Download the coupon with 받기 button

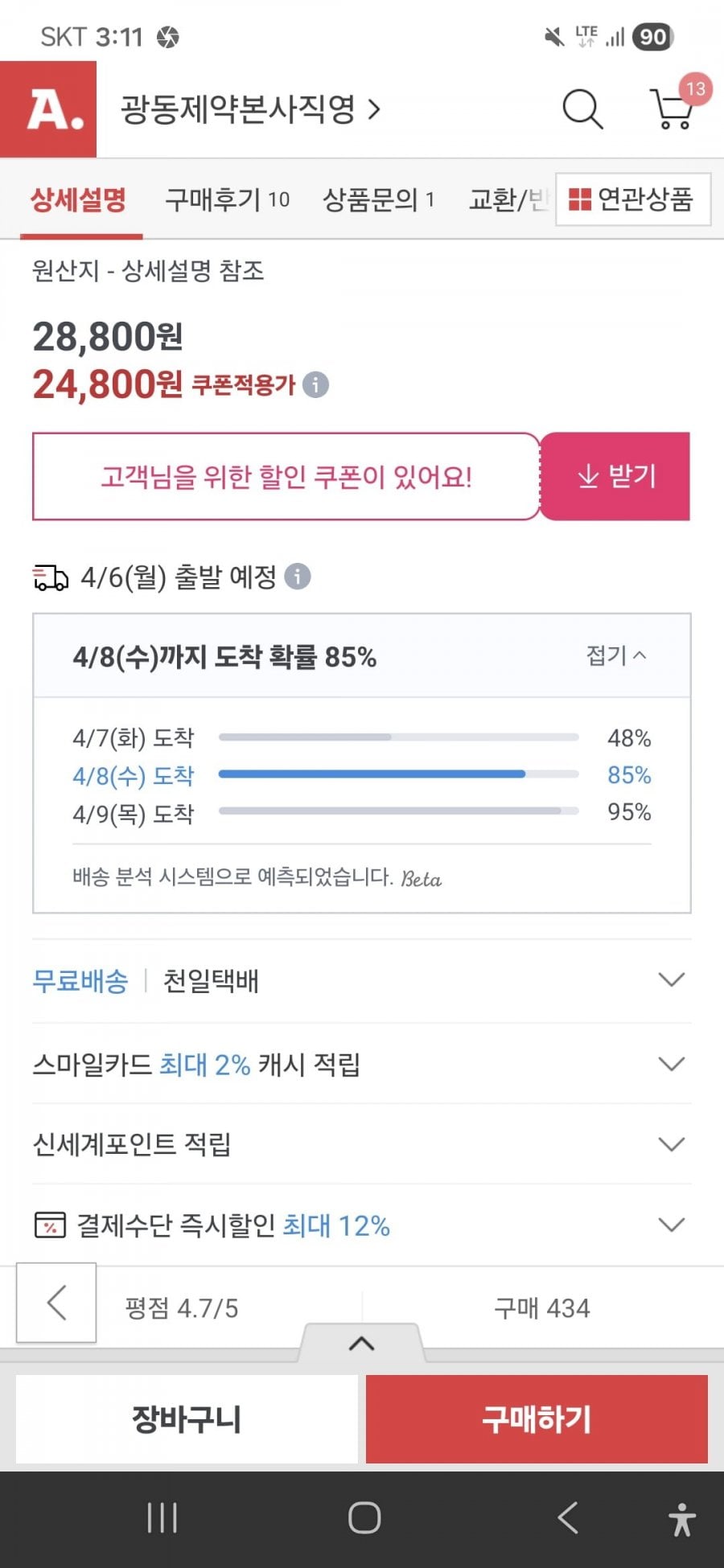point(615,476)
